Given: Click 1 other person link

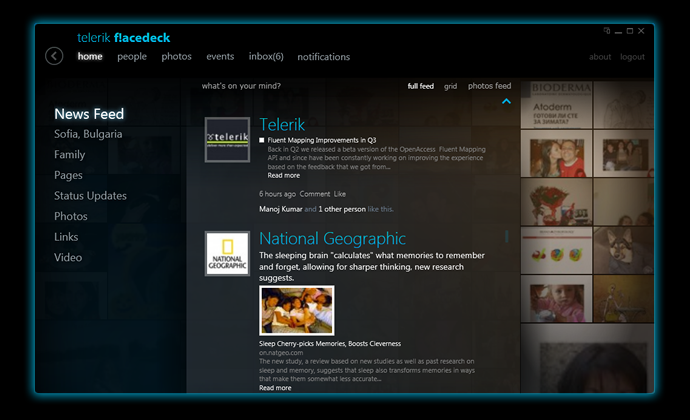Looking at the screenshot, I should (342, 209).
